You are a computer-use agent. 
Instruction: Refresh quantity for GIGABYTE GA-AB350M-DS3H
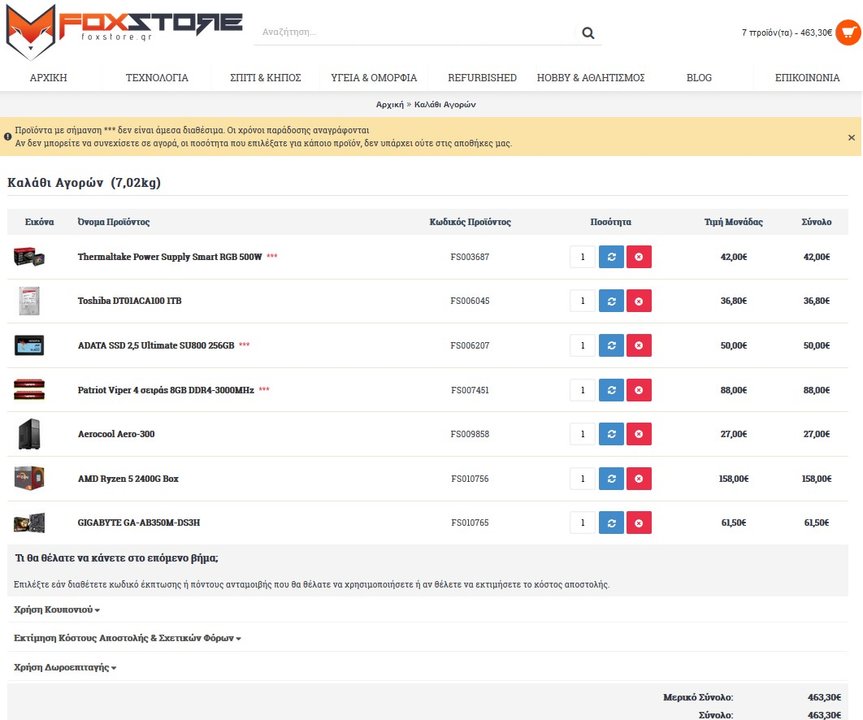pos(611,523)
